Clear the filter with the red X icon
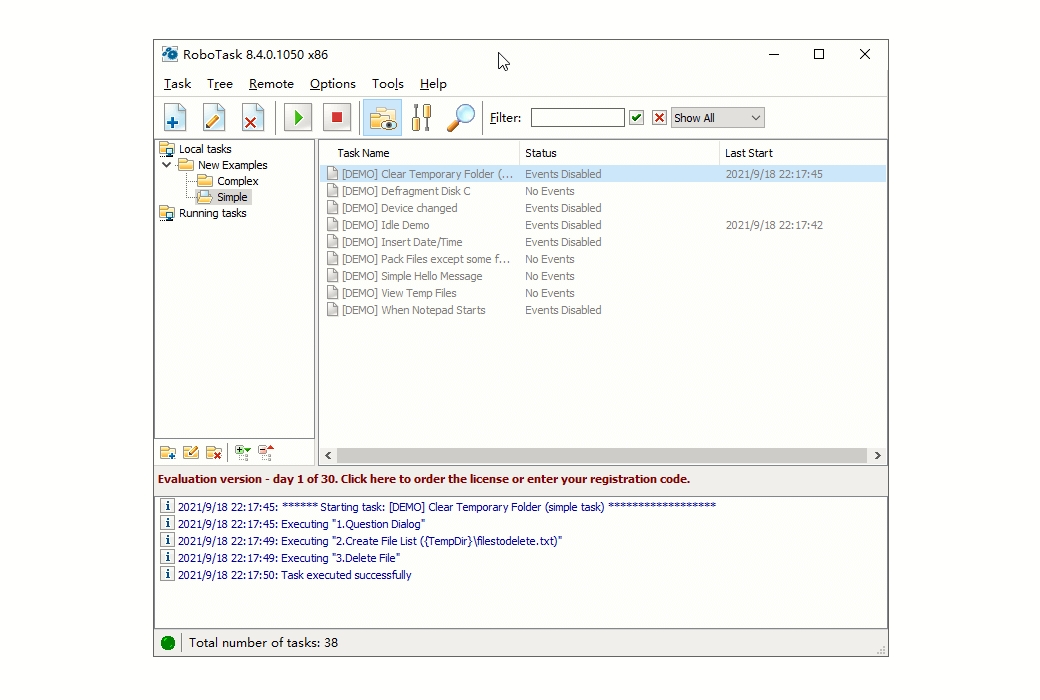1040x700 pixels. 659,117
